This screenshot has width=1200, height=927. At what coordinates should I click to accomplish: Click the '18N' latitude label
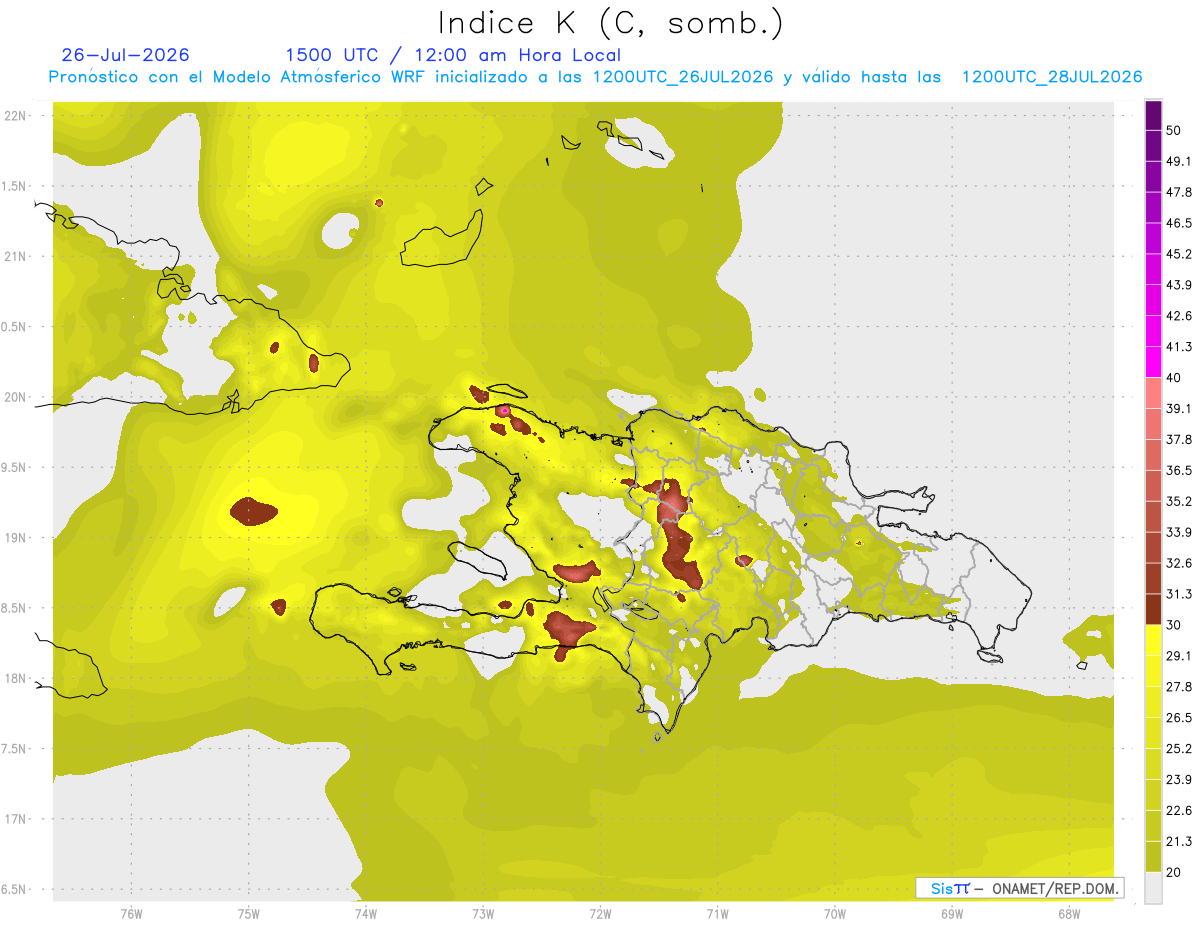pyautogui.click(x=15, y=678)
